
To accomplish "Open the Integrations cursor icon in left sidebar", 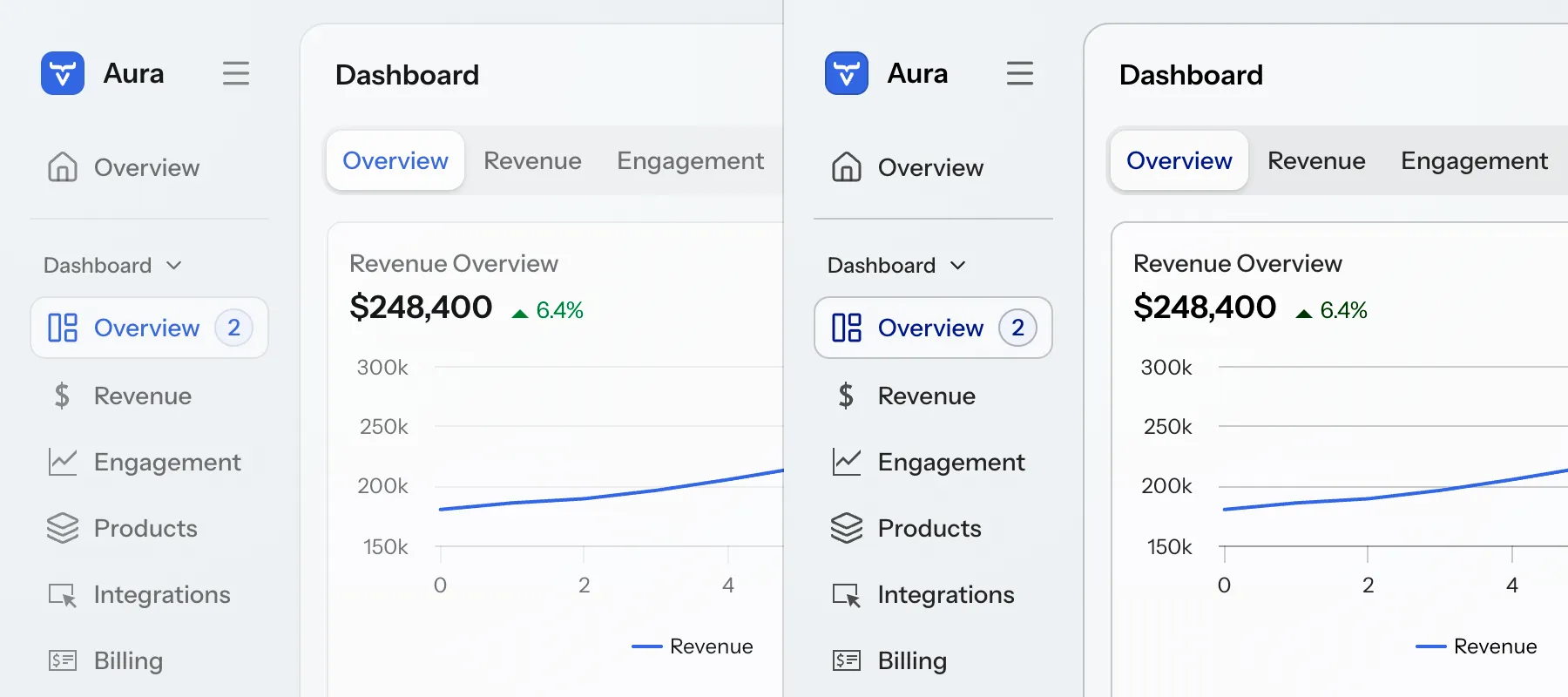I will coord(63,595).
